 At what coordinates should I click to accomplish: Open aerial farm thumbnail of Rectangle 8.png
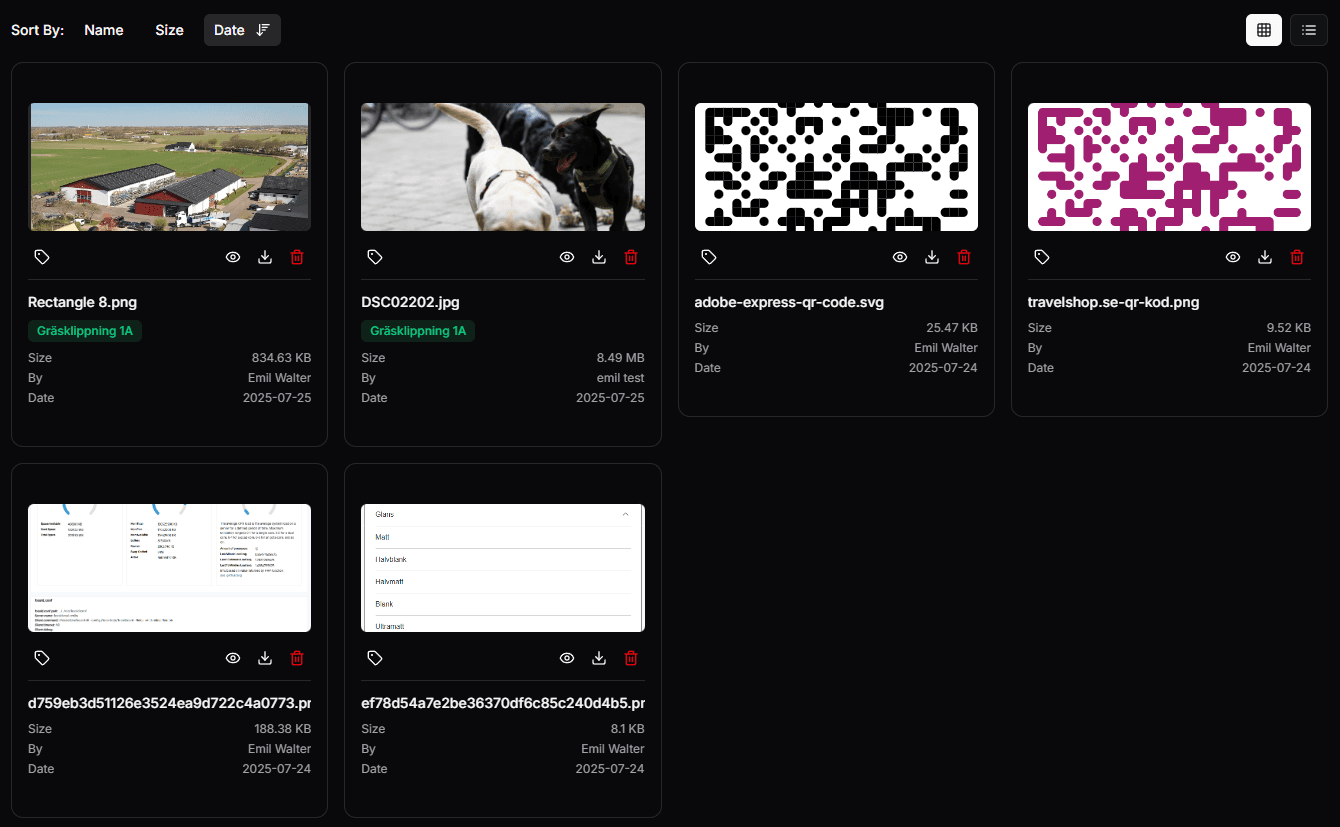pos(169,167)
